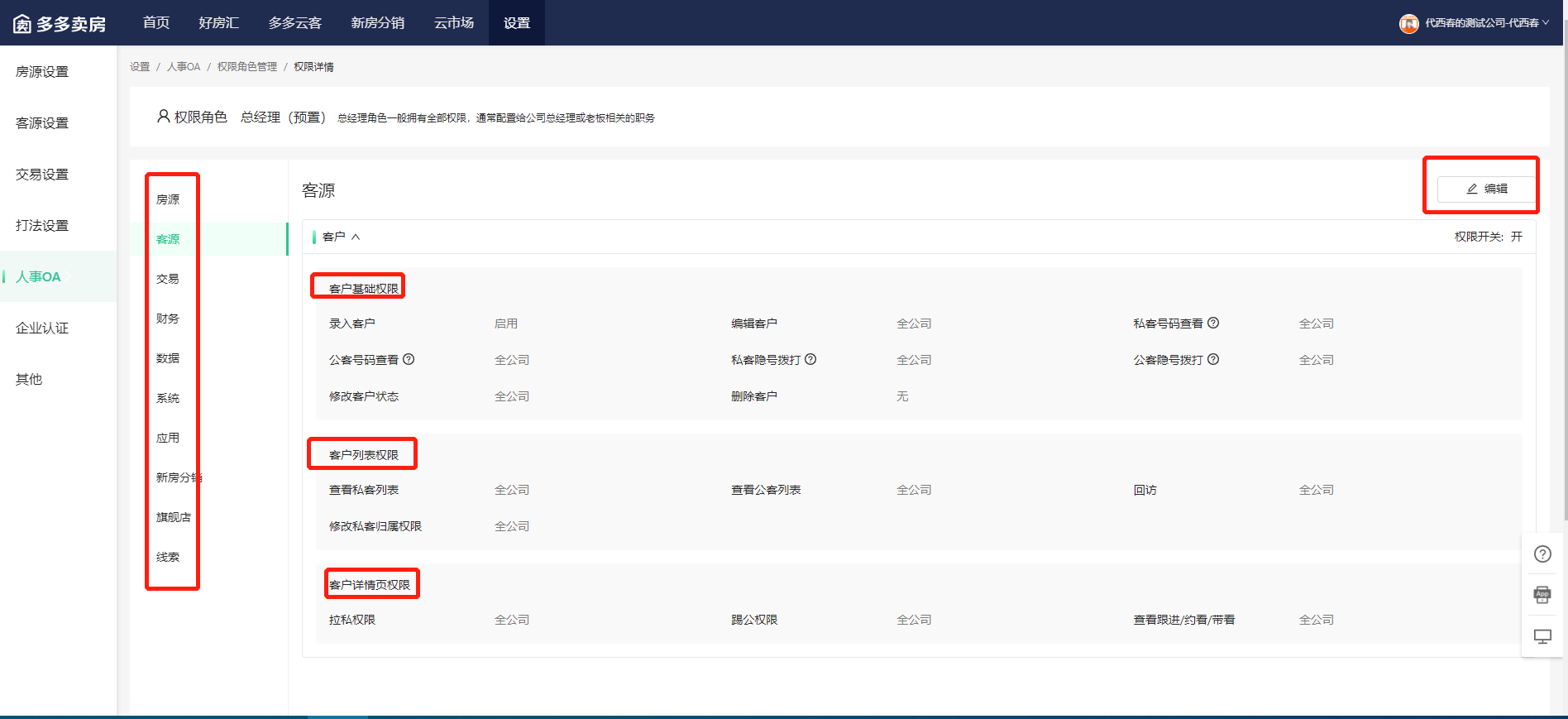This screenshot has height=719, width=1568.
Task: Select the 设置 top menu
Action: point(517,23)
